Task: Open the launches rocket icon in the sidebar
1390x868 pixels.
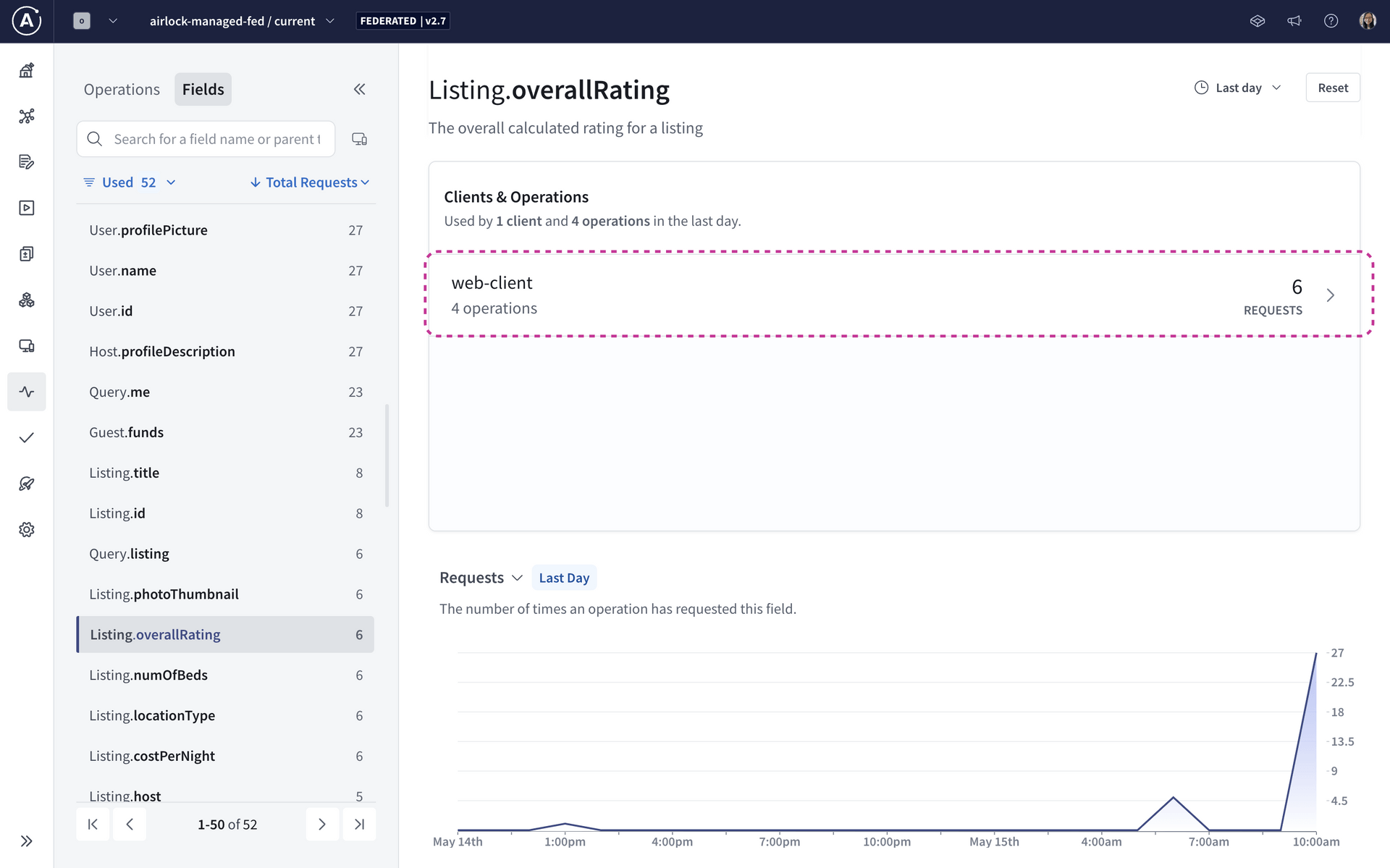Action: click(x=27, y=484)
